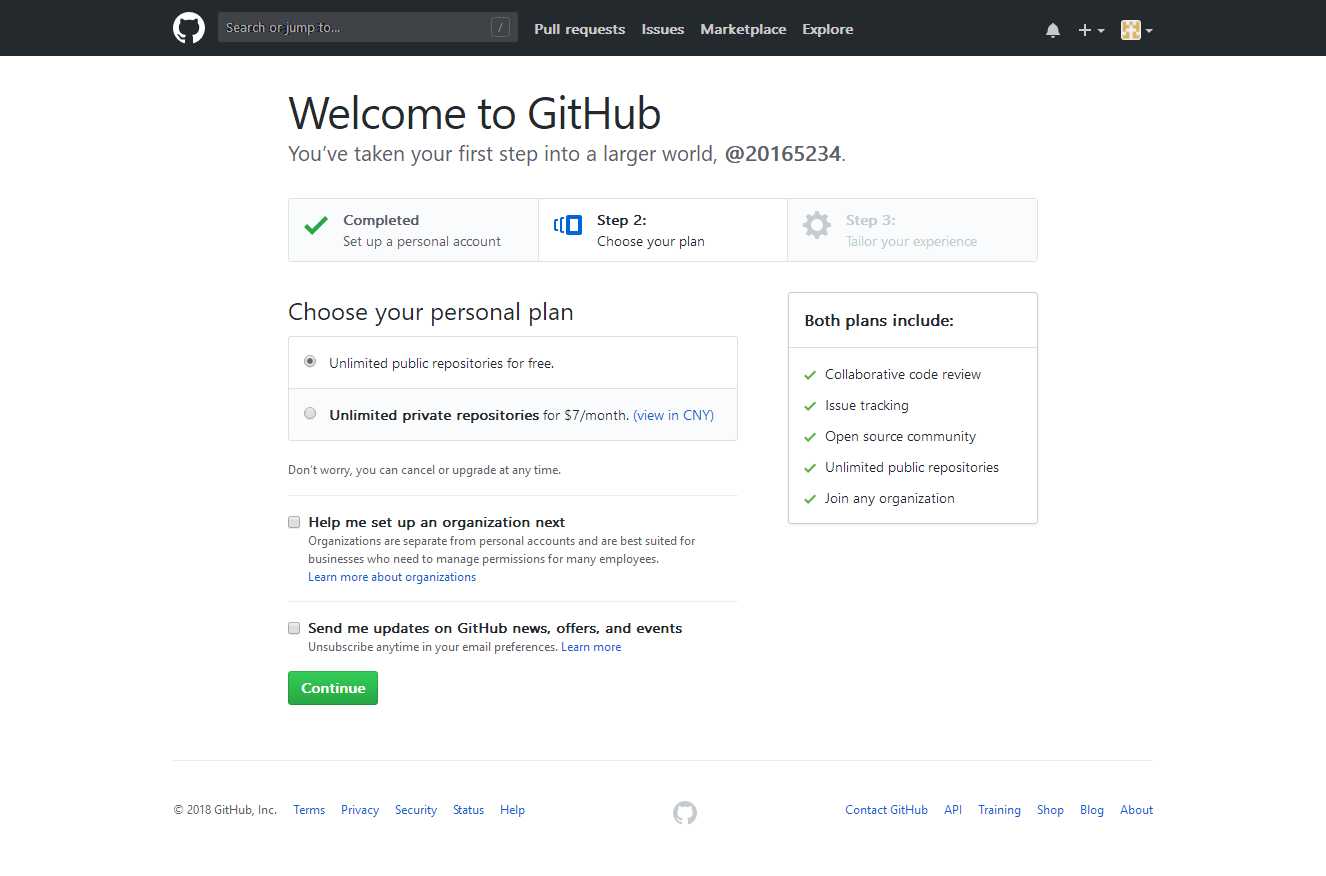Image resolution: width=1326 pixels, height=876 pixels.
Task: Click © 2018 GitHub, Inc. text
Action: [225, 810]
